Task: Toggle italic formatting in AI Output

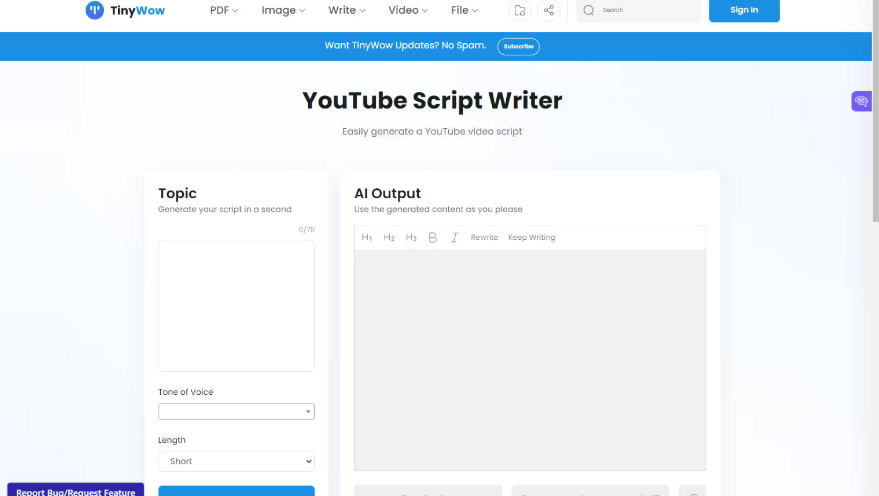Action: click(454, 238)
